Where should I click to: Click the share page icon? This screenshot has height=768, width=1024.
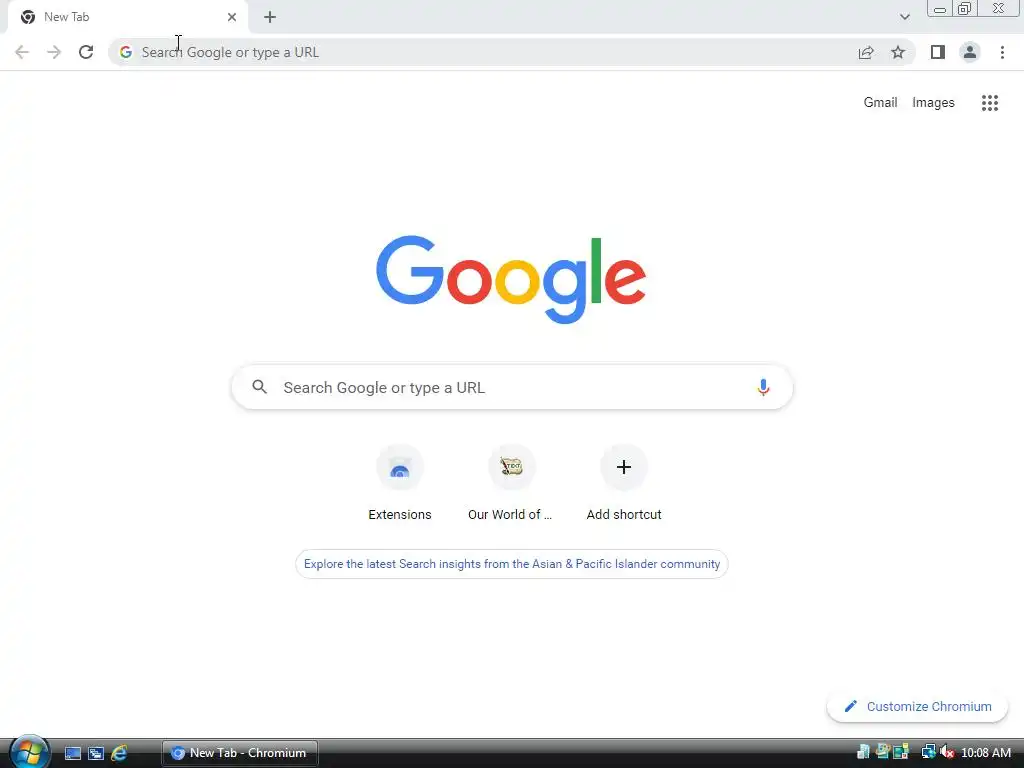point(866,52)
